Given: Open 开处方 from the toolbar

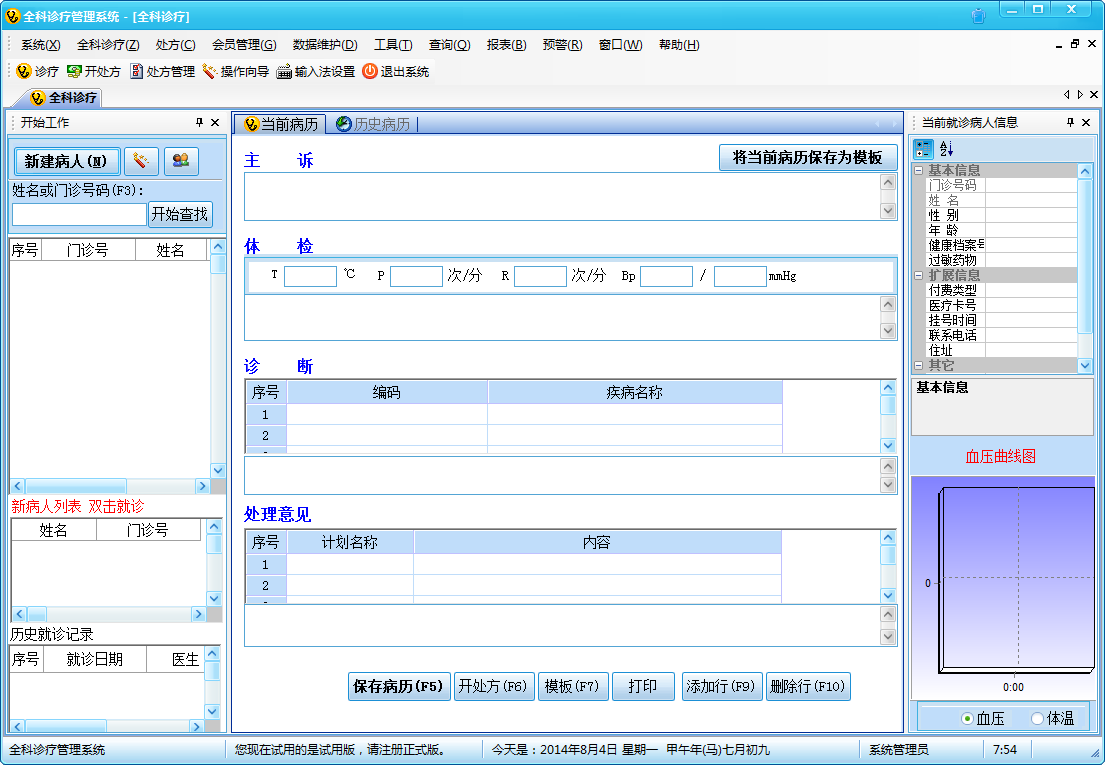Looking at the screenshot, I should click(x=94, y=71).
